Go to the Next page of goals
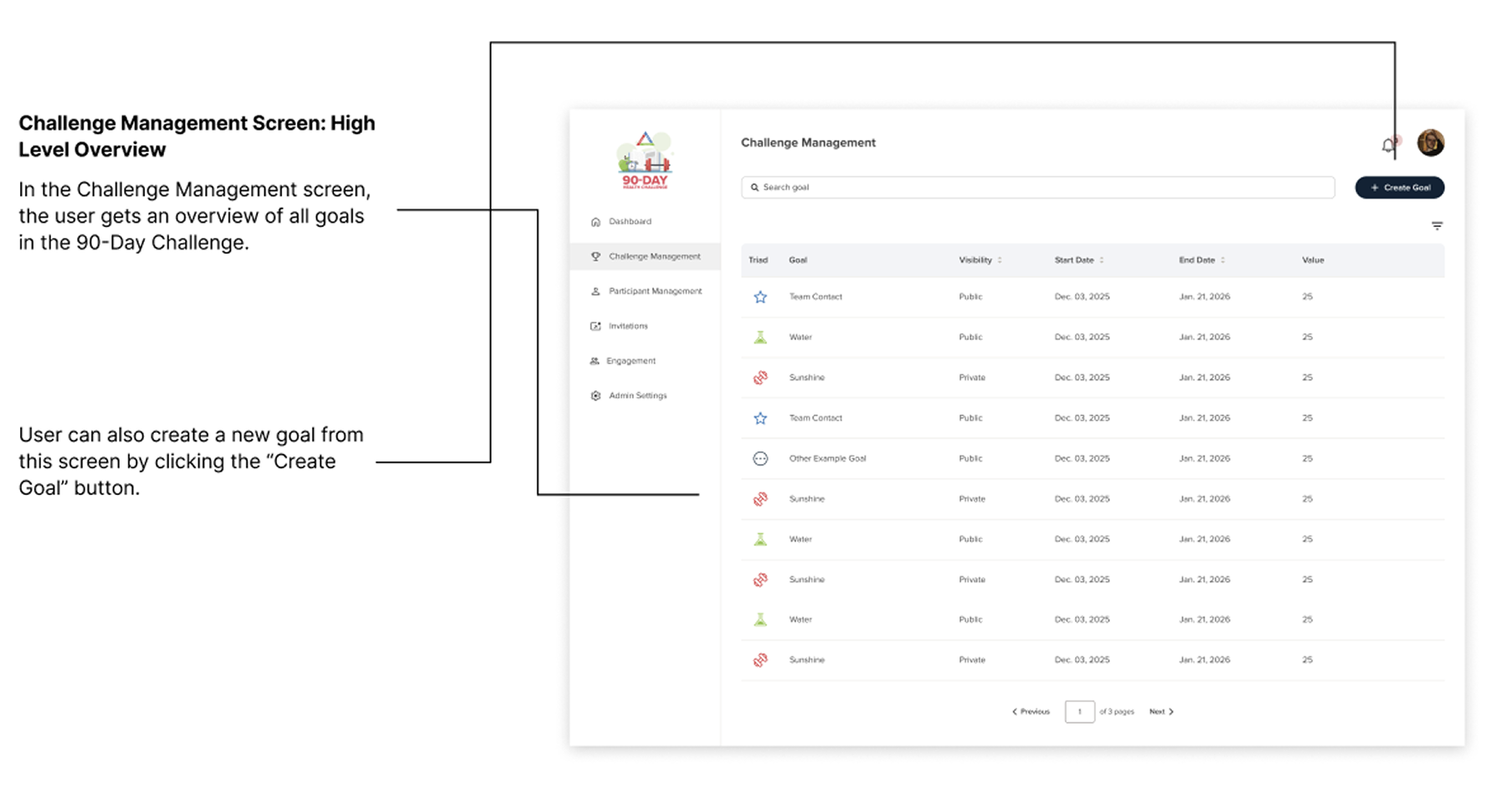1512x799 pixels. point(1161,712)
